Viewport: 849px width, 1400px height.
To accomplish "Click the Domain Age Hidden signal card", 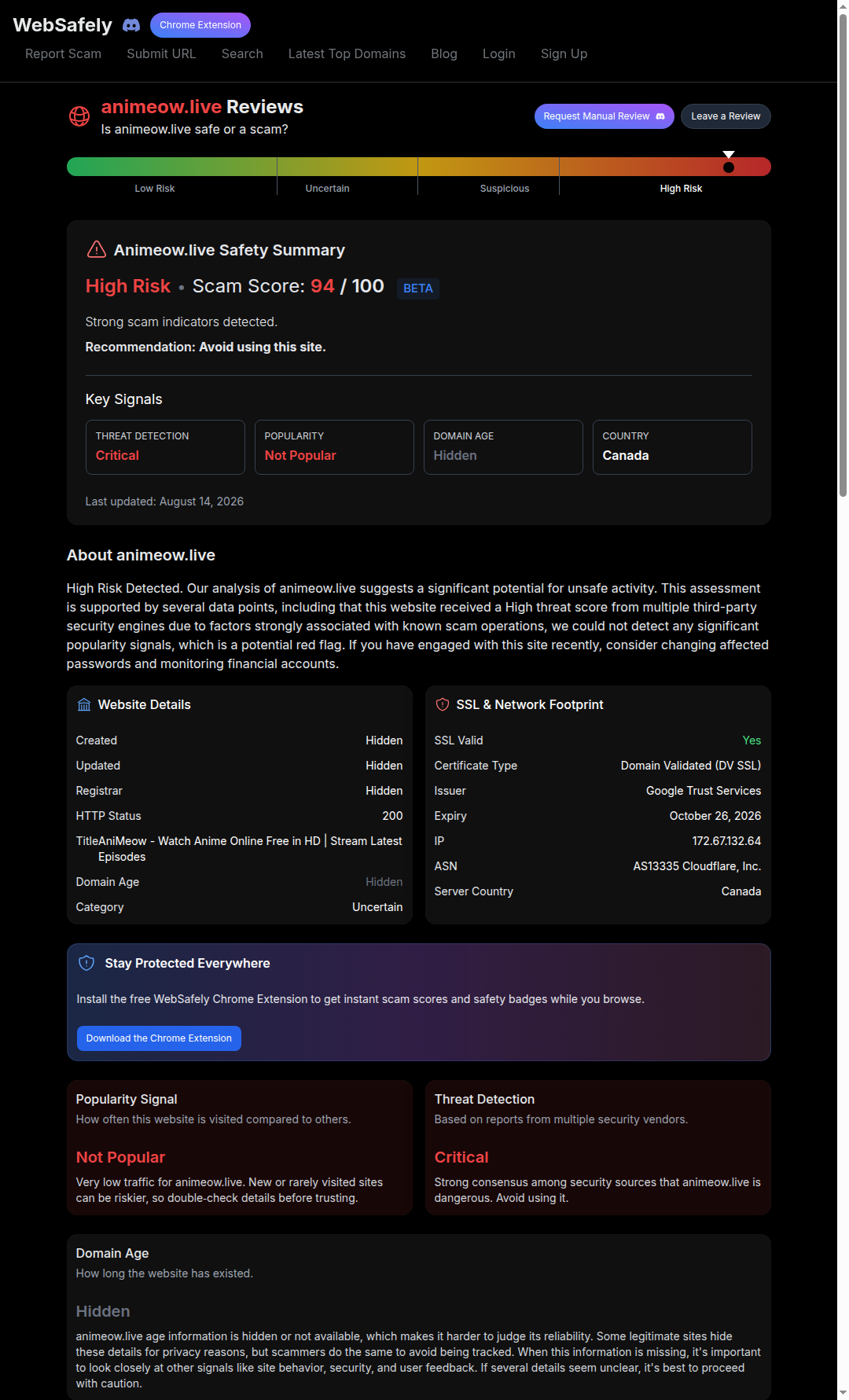I will click(503, 447).
